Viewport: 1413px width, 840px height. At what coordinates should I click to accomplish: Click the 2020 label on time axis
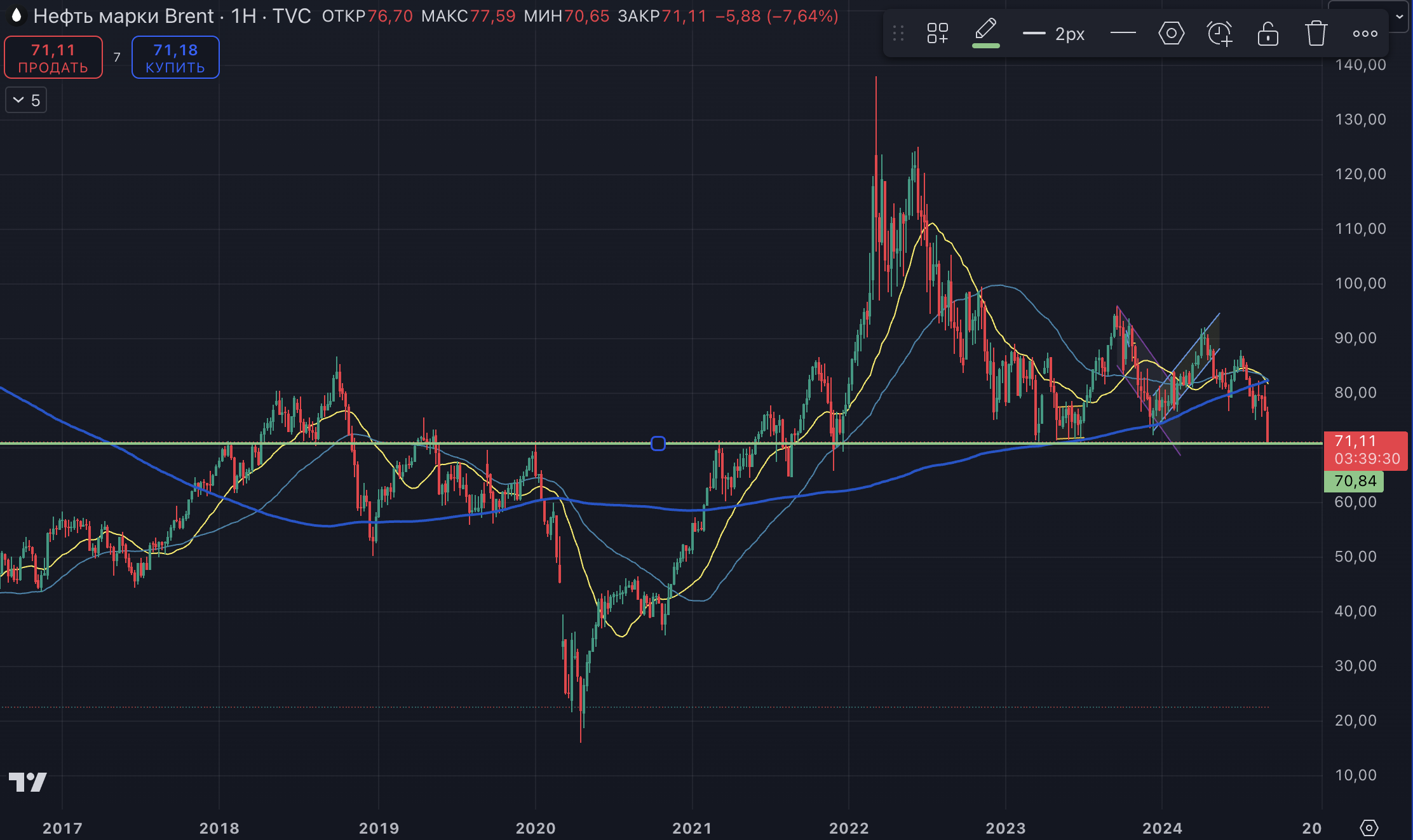536,828
